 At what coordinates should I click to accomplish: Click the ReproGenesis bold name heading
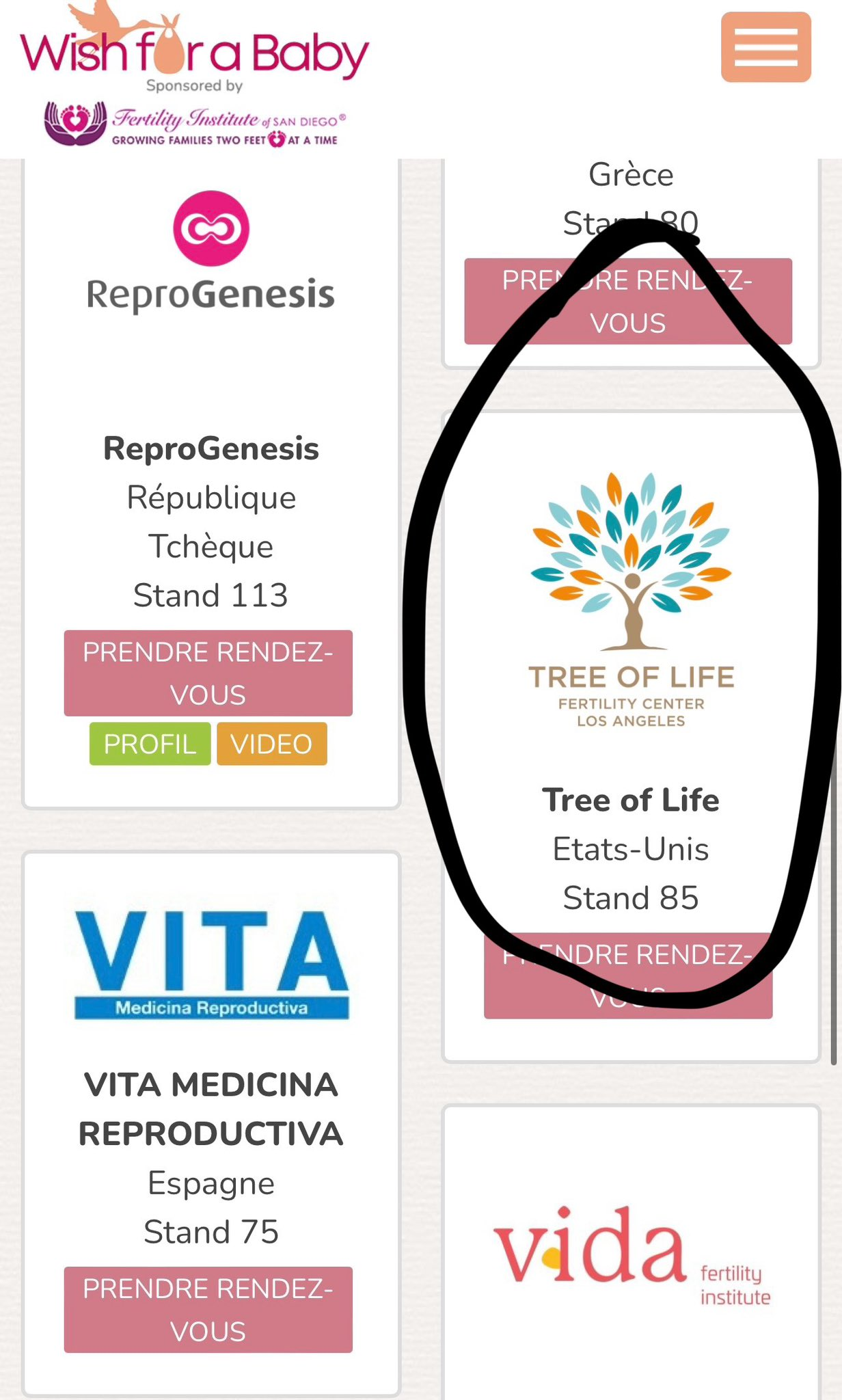tap(210, 449)
